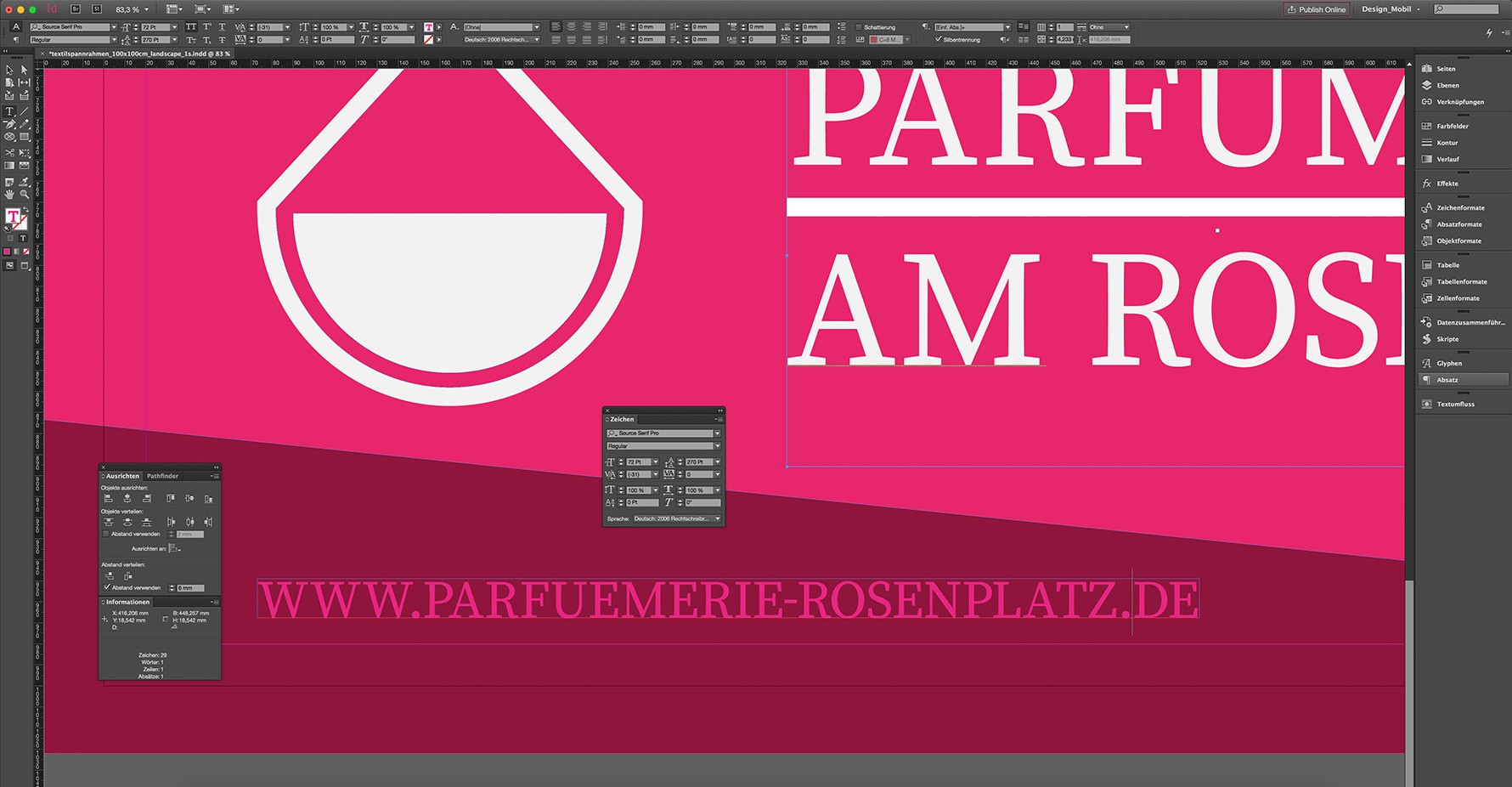
Task: Select the Selection tool (black arrow)
Action: tap(9, 69)
